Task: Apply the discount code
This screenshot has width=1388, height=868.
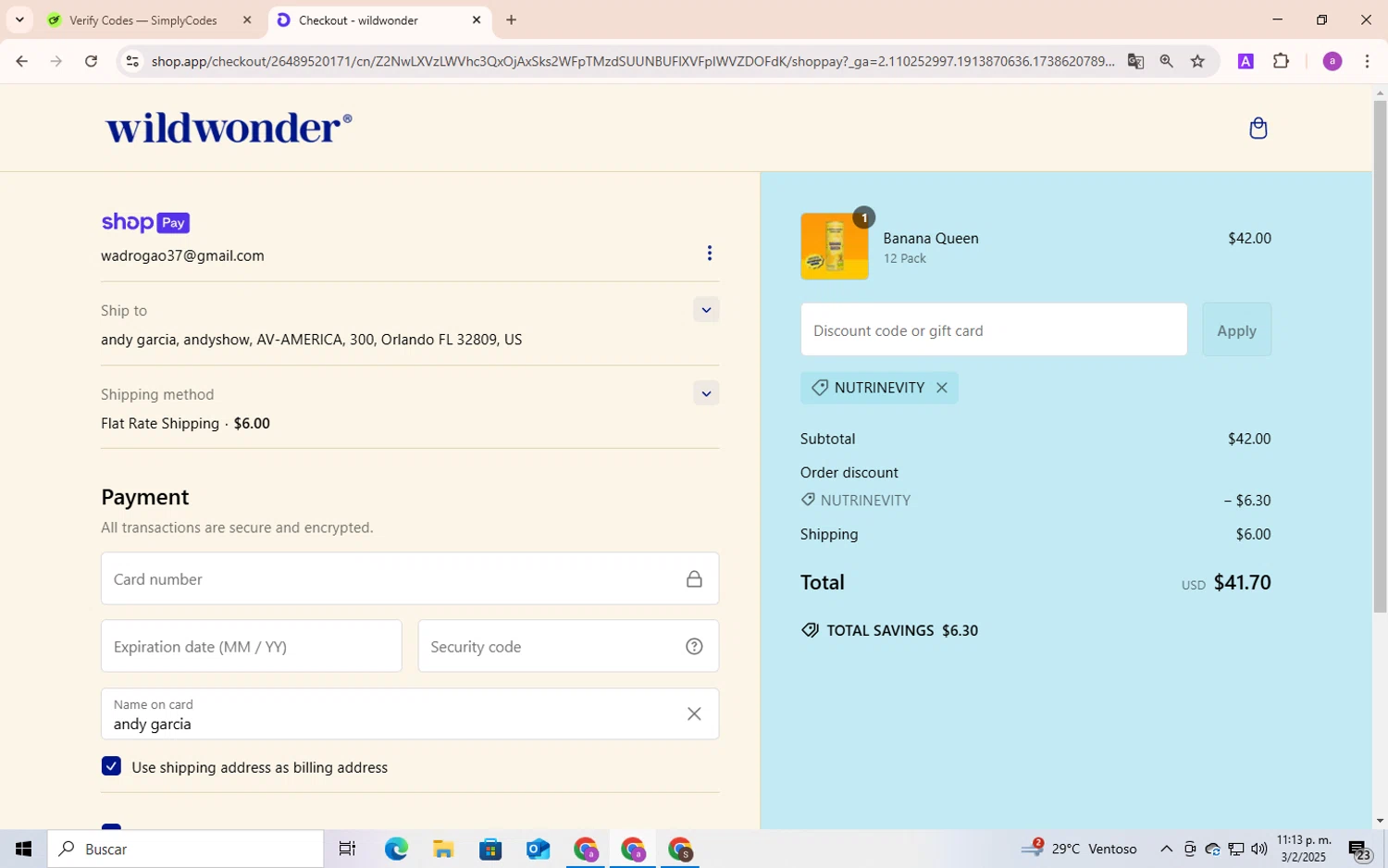Action: [x=1236, y=330]
